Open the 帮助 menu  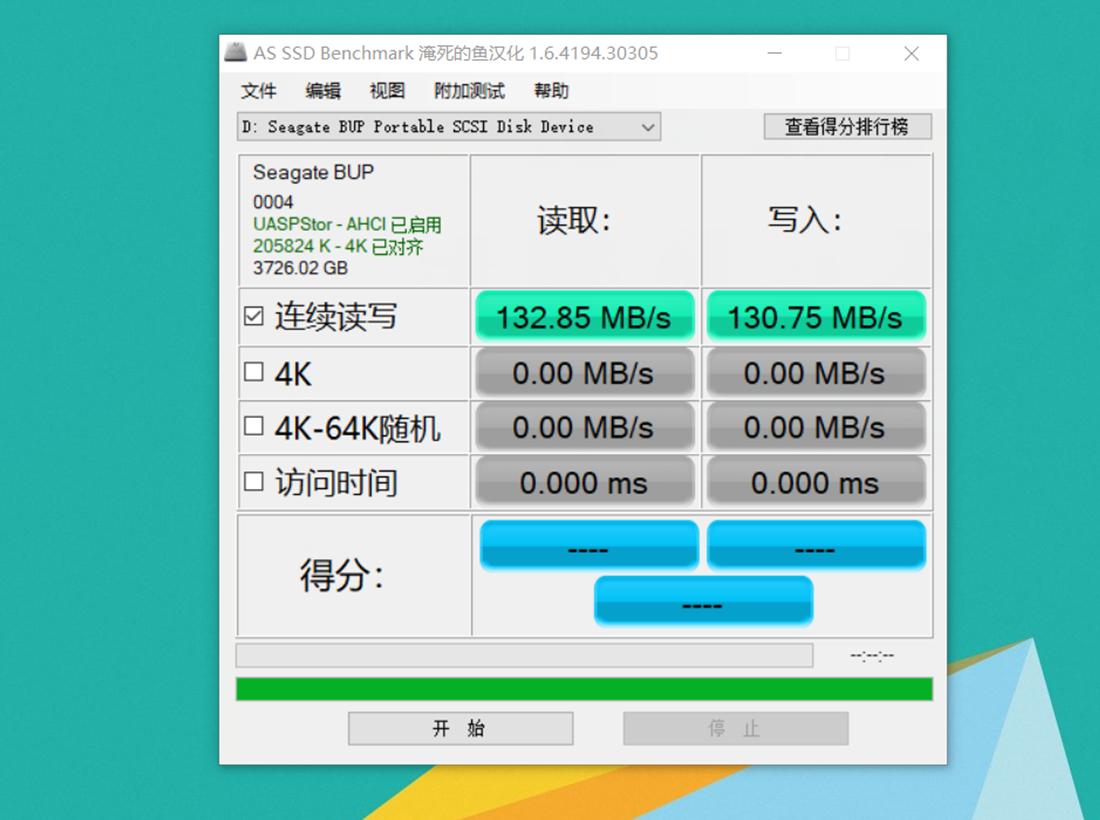click(x=553, y=91)
